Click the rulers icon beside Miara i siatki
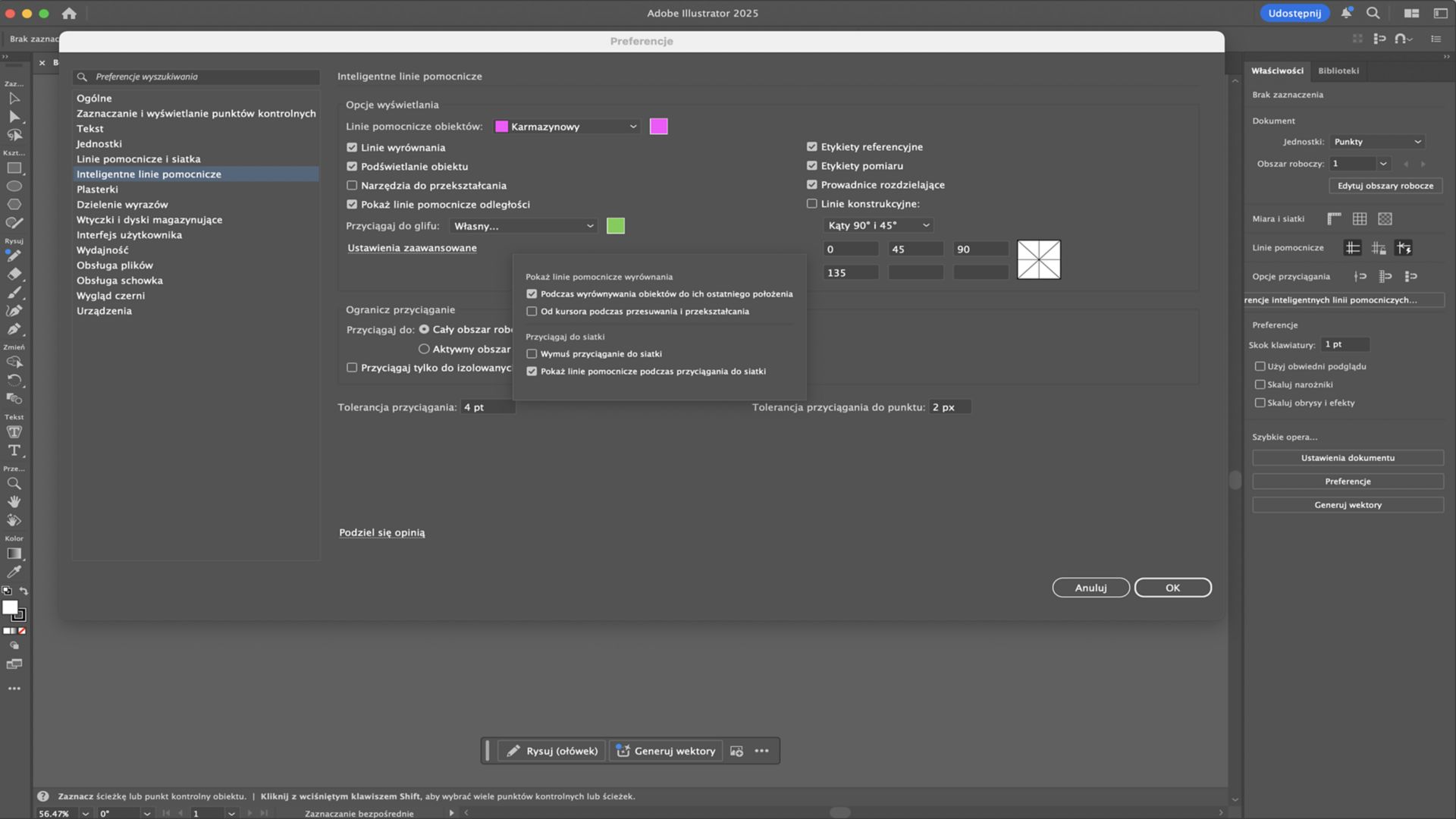Image resolution: width=1456 pixels, height=819 pixels. click(1334, 219)
